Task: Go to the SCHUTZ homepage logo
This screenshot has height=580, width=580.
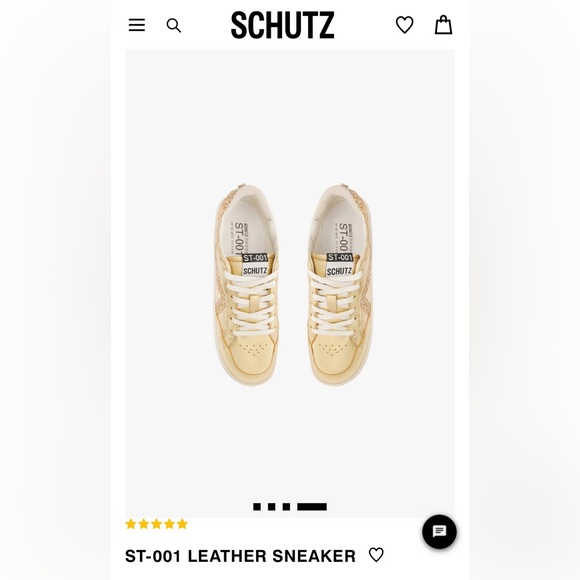Action: [x=283, y=25]
